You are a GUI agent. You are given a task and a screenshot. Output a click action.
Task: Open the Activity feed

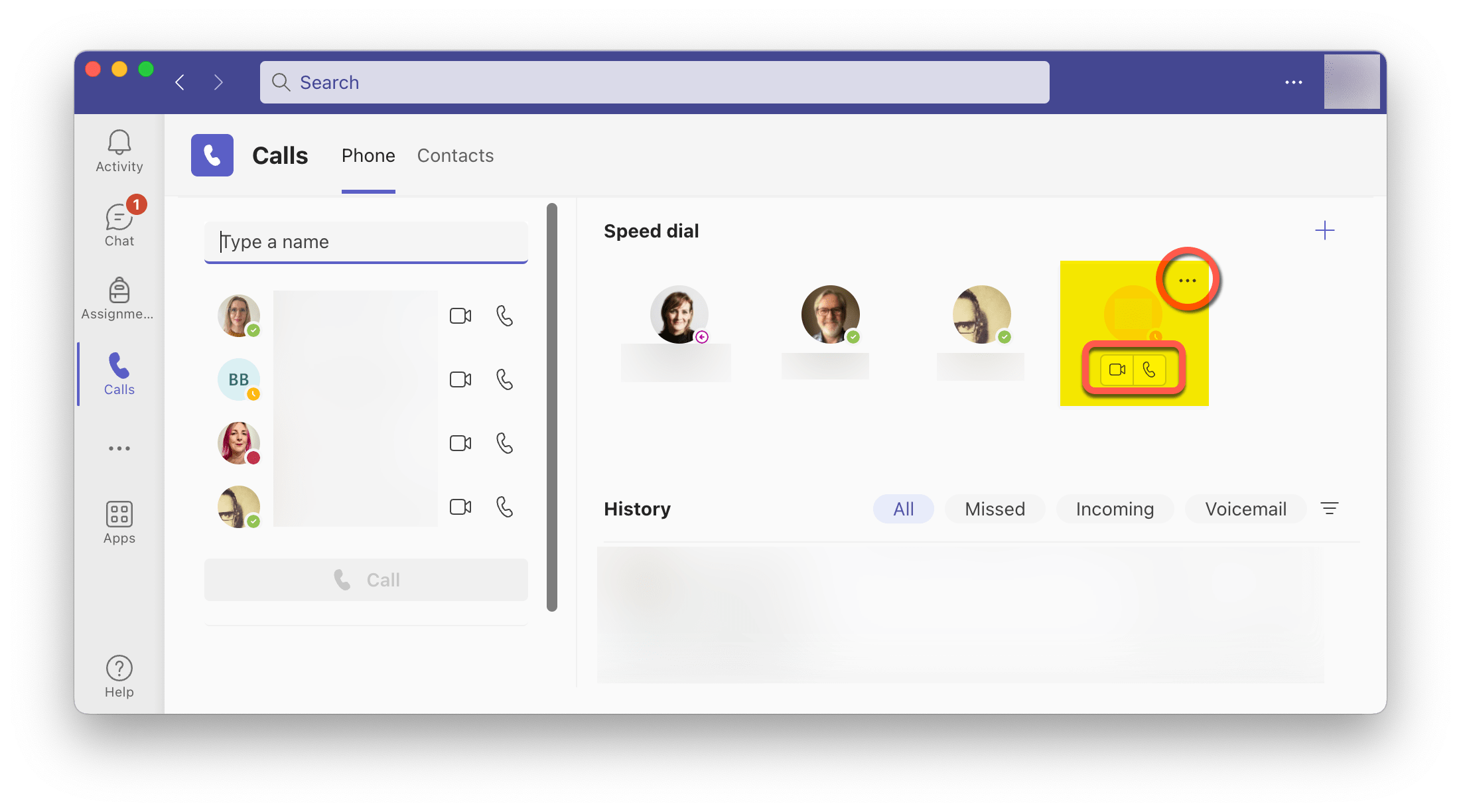[x=119, y=151]
